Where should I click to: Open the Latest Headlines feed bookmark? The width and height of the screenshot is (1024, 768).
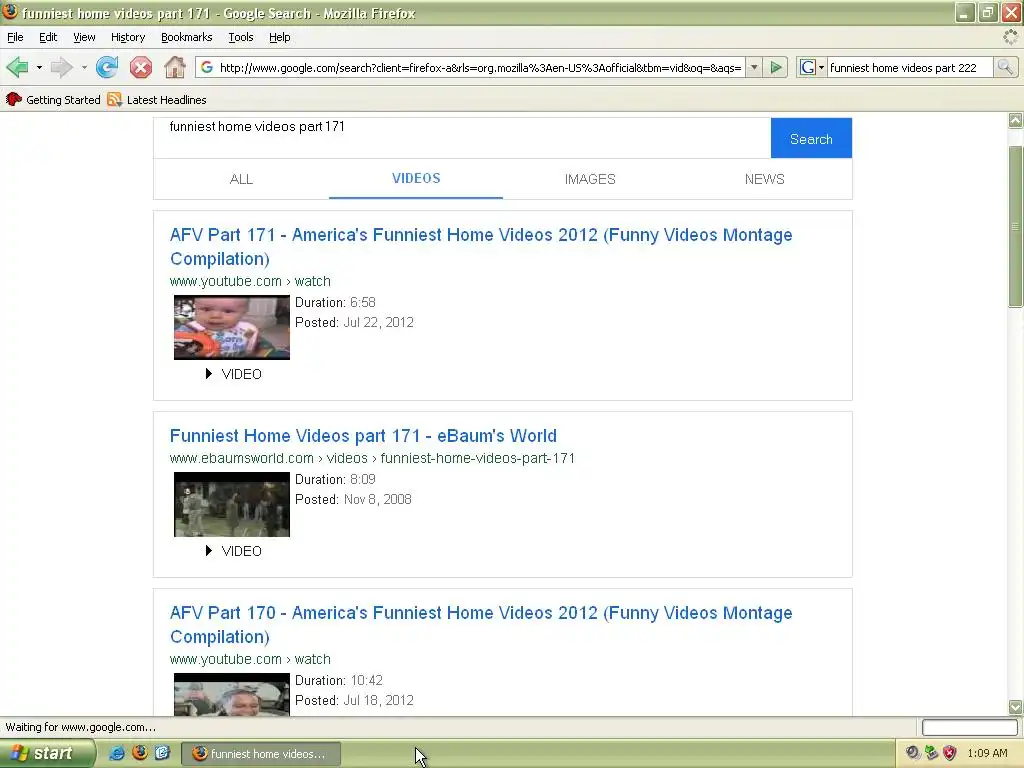(x=157, y=99)
